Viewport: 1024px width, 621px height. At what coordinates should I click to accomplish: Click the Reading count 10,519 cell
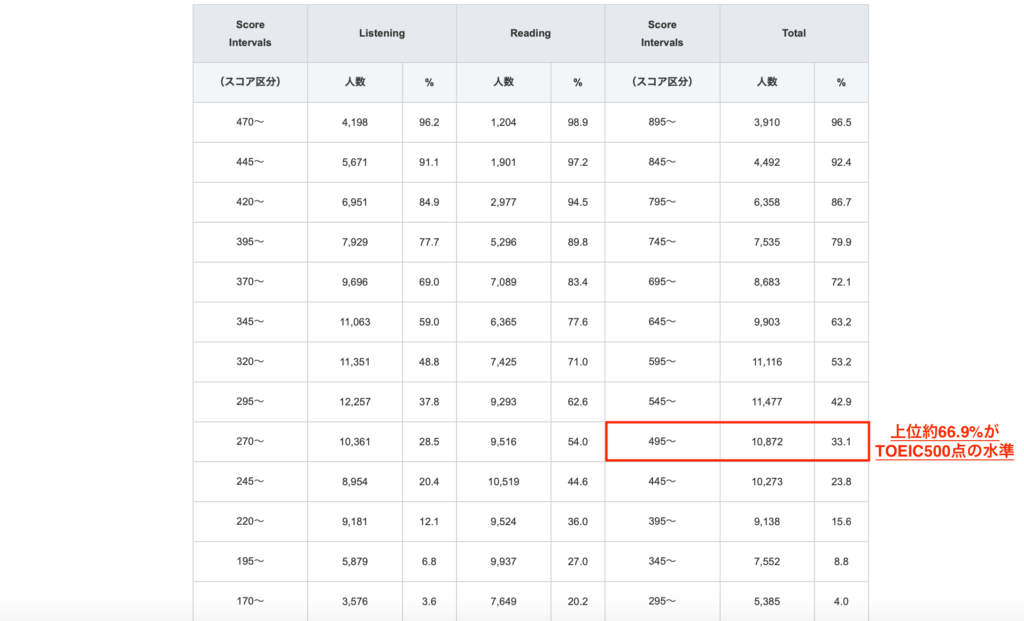click(x=503, y=482)
